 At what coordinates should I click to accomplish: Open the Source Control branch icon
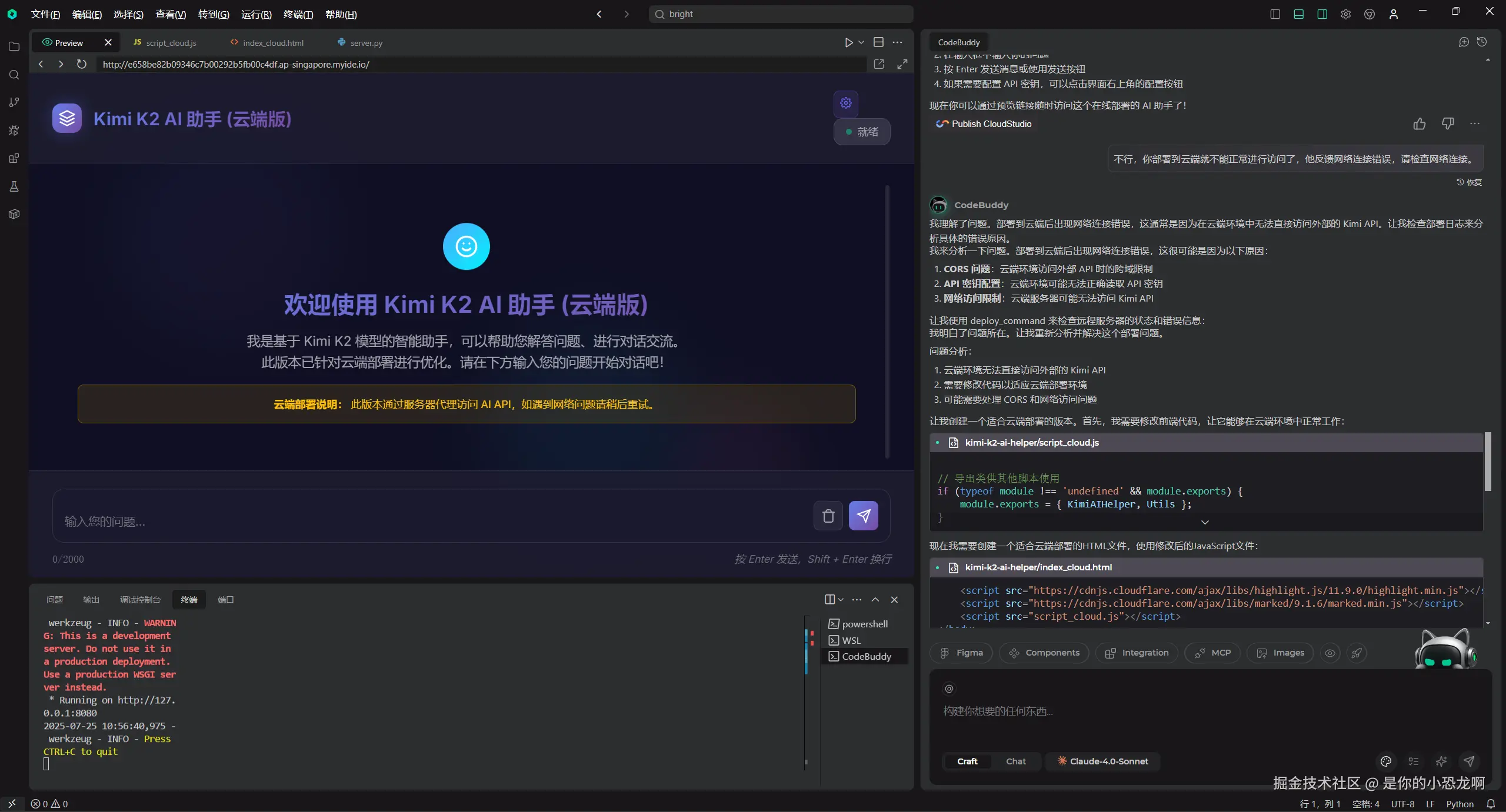tap(14, 102)
